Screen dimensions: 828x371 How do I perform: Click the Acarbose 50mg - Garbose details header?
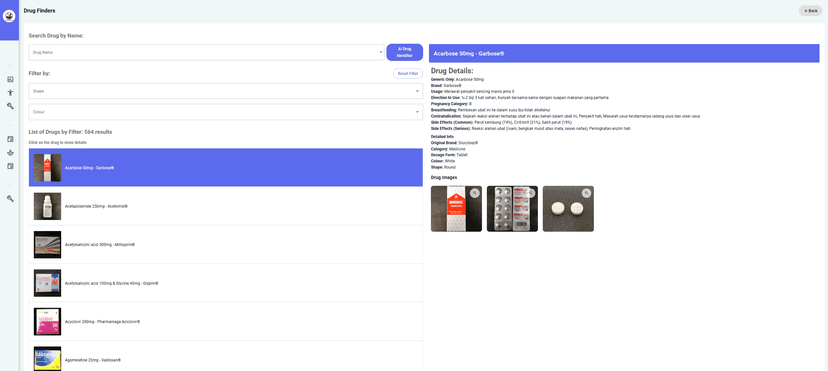tap(624, 53)
